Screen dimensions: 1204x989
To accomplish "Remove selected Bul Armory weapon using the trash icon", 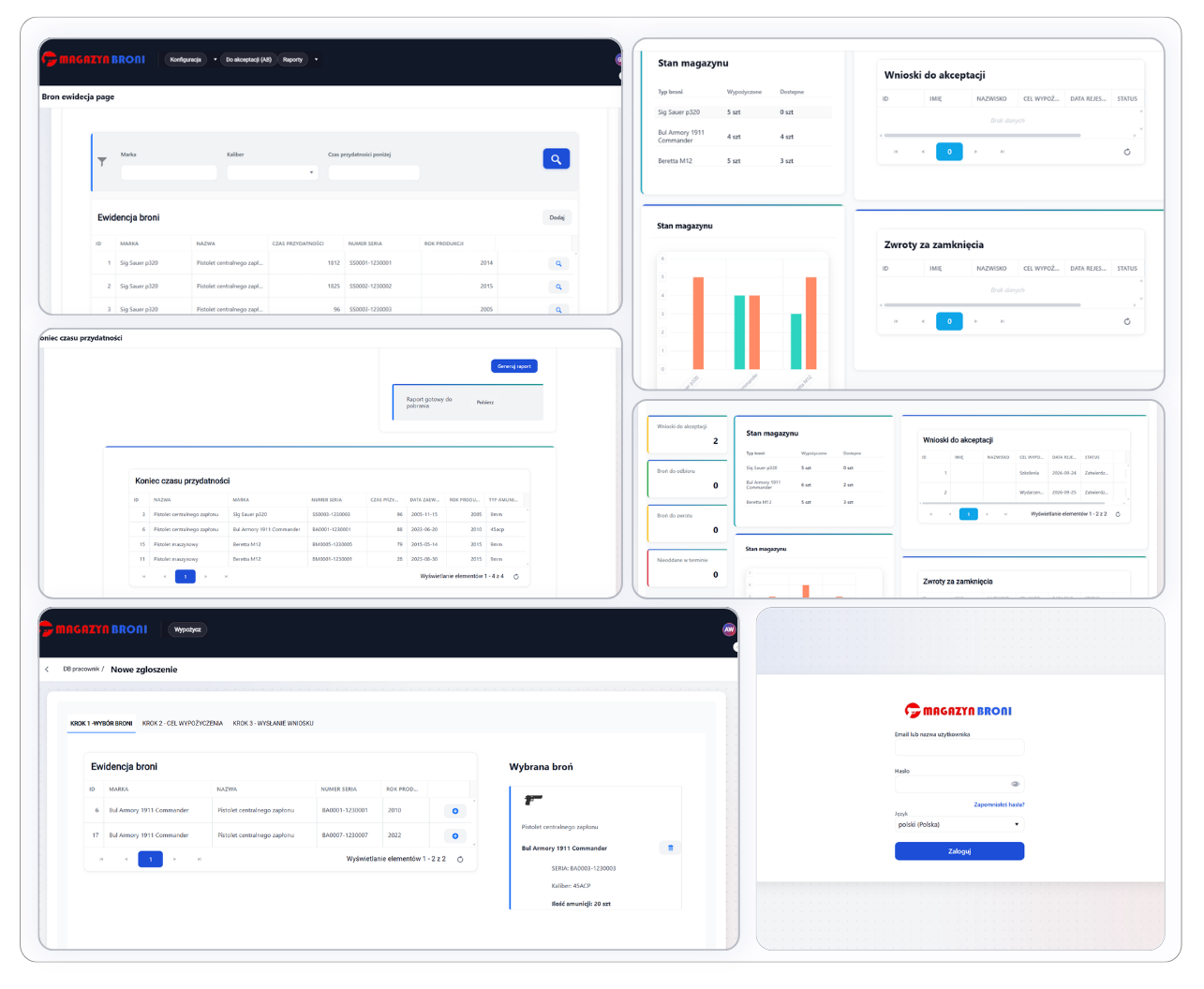I will click(670, 848).
